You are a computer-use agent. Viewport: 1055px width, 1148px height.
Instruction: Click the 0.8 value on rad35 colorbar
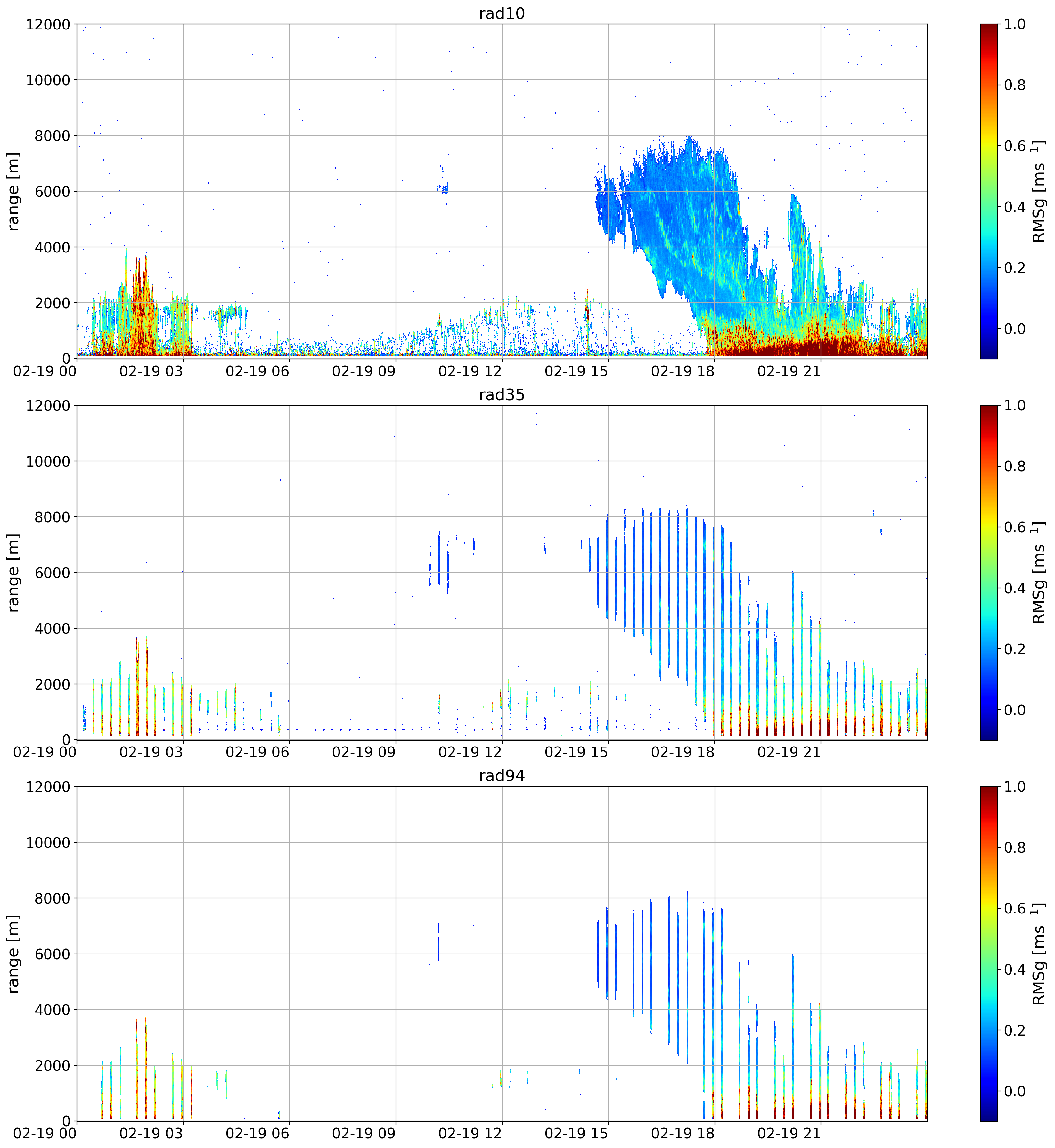1014,467
